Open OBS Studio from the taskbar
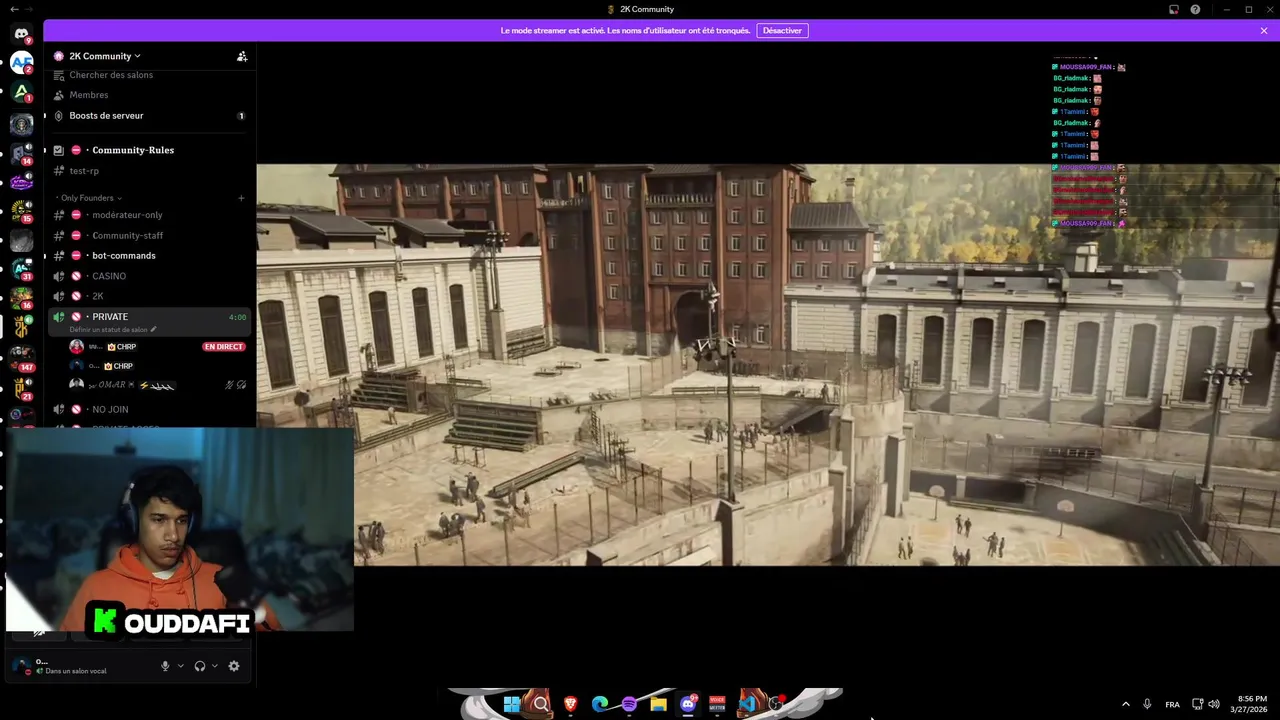Image resolution: width=1280 pixels, height=720 pixels. [776, 704]
